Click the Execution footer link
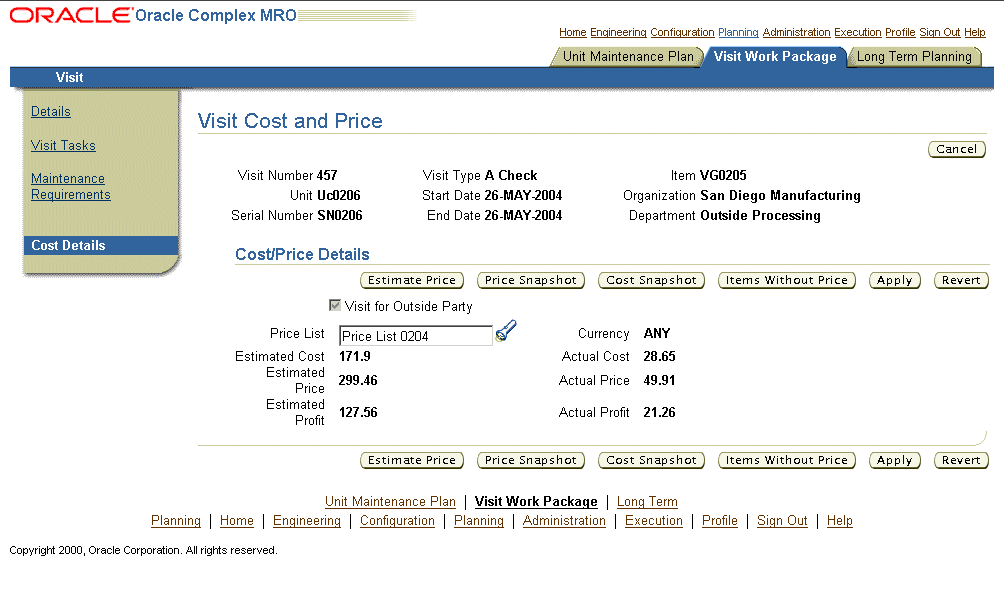The image size is (1004, 598). tap(654, 521)
